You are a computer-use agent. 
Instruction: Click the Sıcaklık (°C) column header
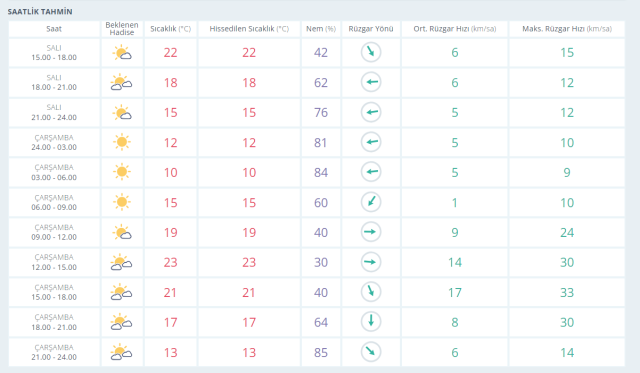171,29
